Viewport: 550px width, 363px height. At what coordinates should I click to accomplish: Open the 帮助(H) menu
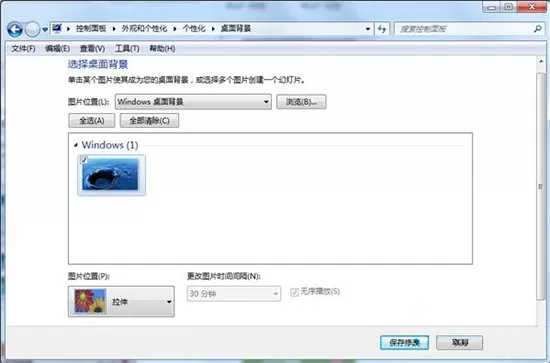pyautogui.click(x=162, y=48)
